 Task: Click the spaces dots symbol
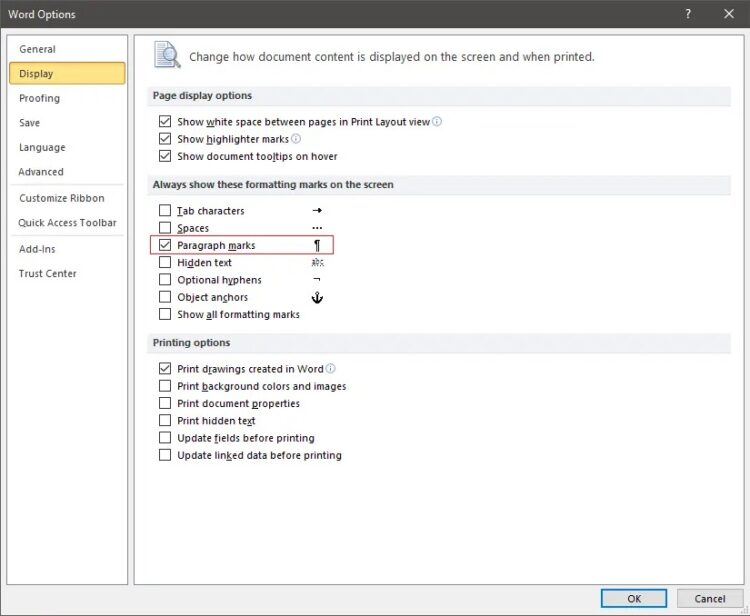pyautogui.click(x=317, y=228)
